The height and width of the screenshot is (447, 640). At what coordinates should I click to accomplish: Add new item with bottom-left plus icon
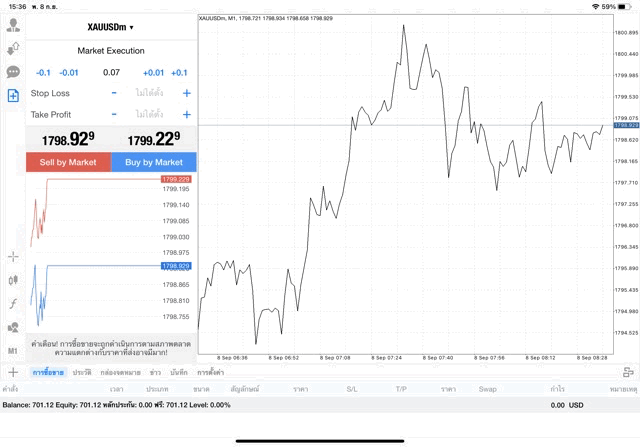13,372
